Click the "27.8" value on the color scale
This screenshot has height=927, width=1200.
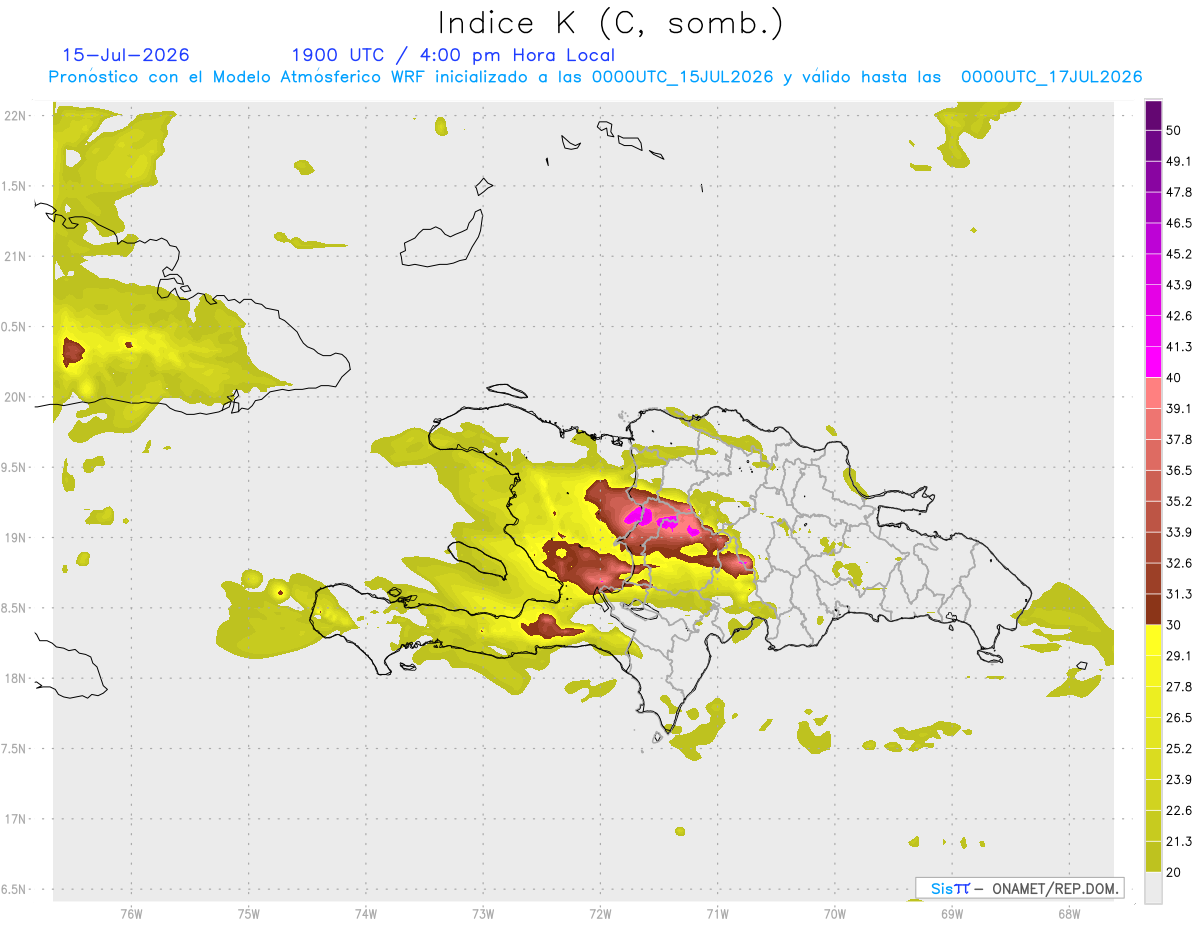[1179, 686]
